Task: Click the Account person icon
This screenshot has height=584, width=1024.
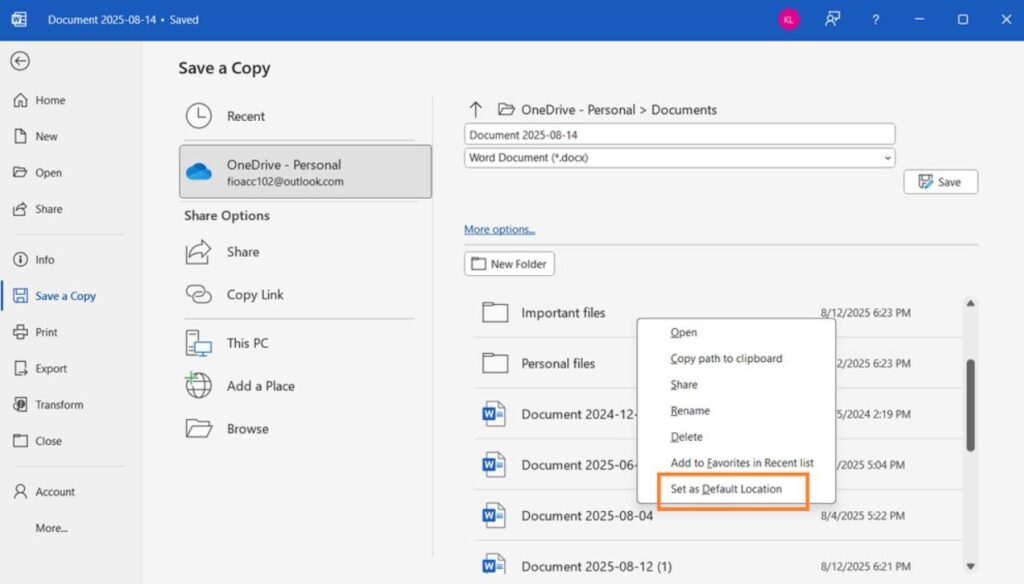Action: [x=20, y=491]
